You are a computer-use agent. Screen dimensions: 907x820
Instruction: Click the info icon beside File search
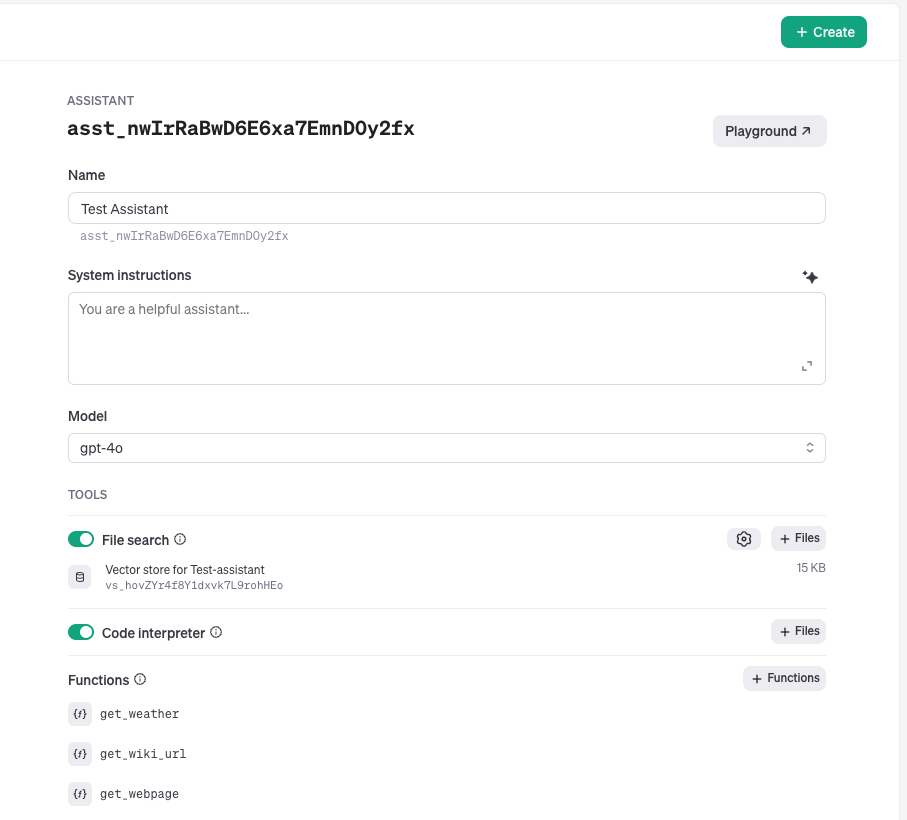pyautogui.click(x=180, y=539)
